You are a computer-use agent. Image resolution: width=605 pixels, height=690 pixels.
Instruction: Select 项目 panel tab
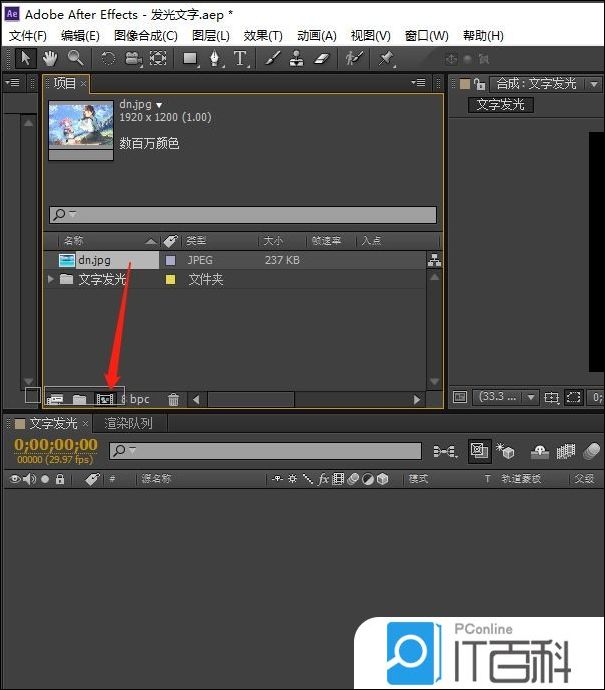pyautogui.click(x=65, y=83)
